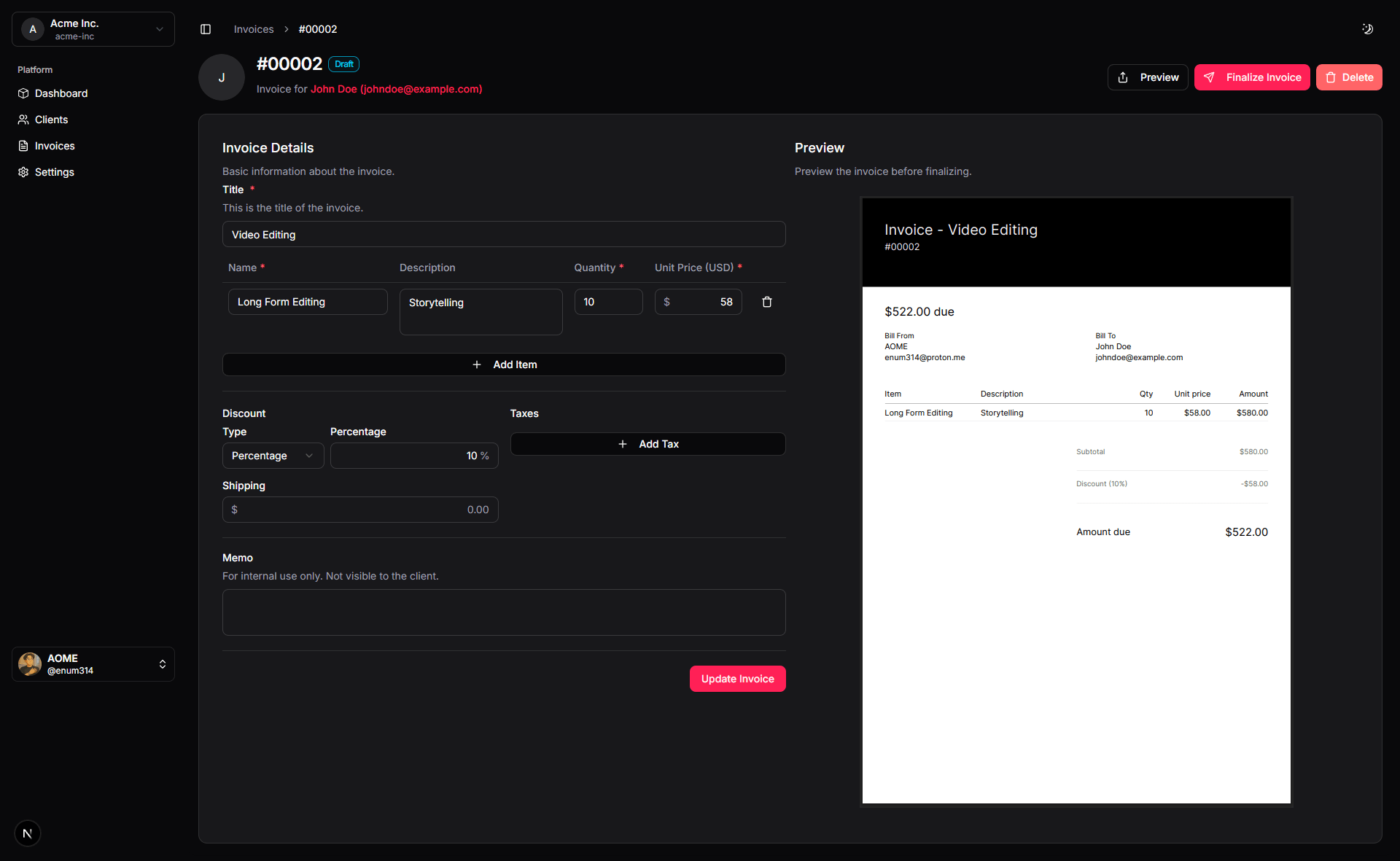This screenshot has height=861, width=1400.
Task: Click the Invoices breadcrumb link
Action: [254, 29]
